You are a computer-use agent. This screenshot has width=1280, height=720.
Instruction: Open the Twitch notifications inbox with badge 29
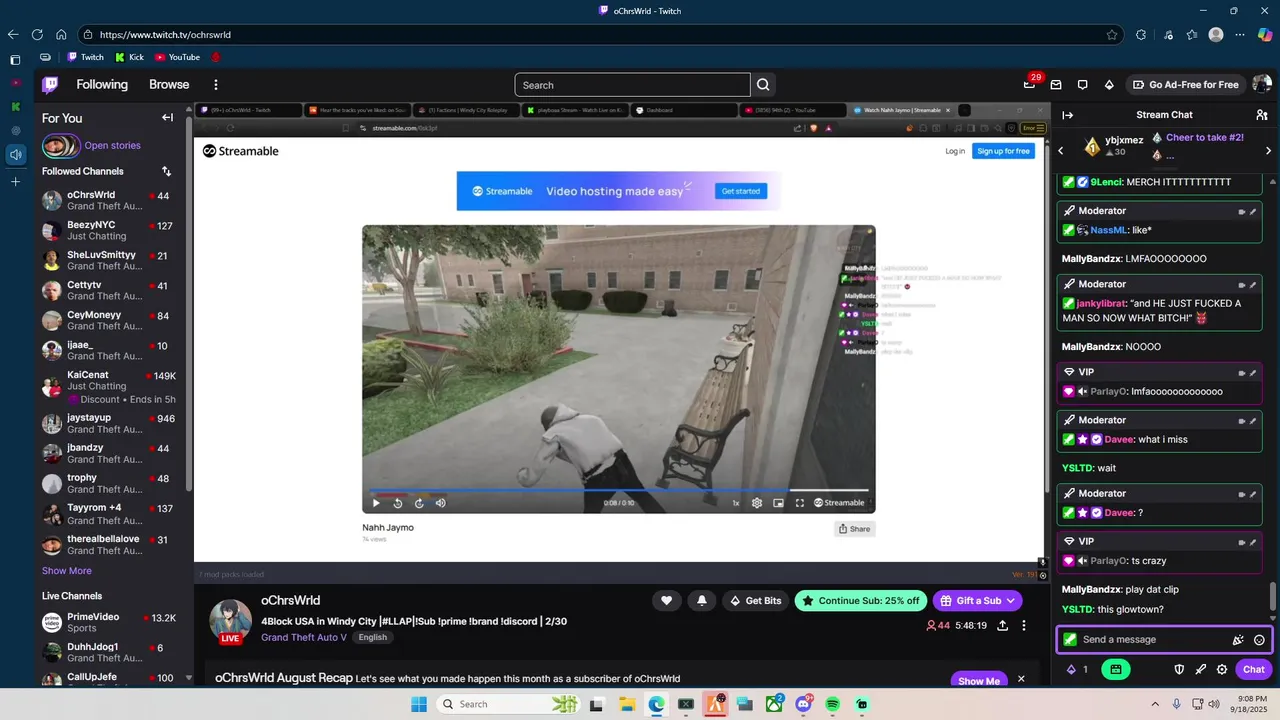coord(1030,84)
